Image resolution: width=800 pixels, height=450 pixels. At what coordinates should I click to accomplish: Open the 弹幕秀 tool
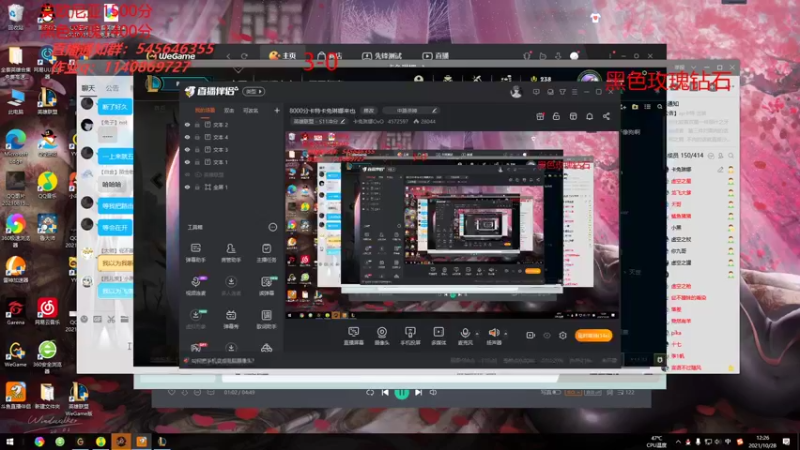click(x=231, y=319)
